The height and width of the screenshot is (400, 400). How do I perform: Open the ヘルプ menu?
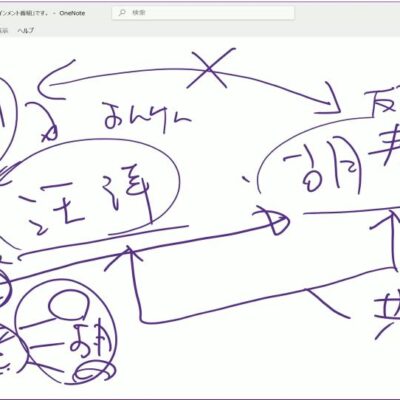[26, 30]
